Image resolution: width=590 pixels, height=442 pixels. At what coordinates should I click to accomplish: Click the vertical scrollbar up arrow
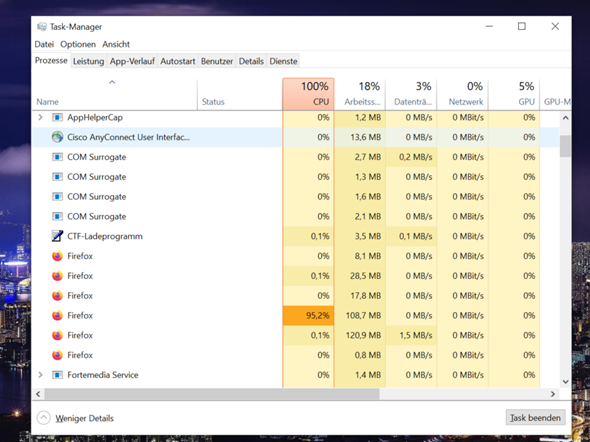[565, 118]
